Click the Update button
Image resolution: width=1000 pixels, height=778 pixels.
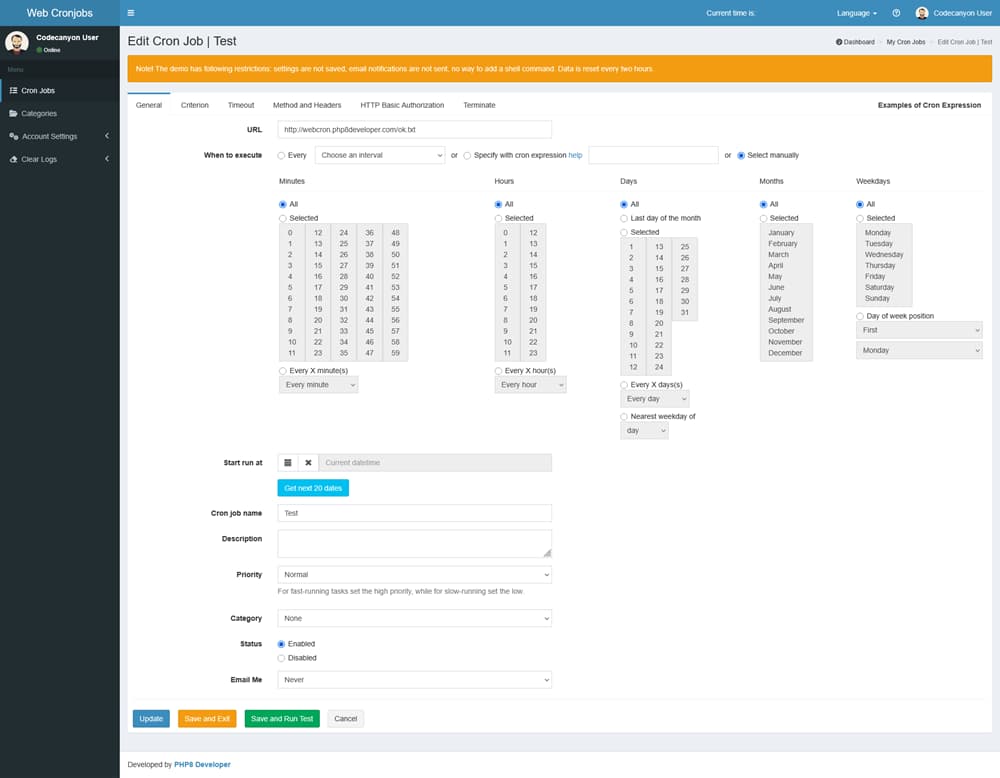coord(151,719)
